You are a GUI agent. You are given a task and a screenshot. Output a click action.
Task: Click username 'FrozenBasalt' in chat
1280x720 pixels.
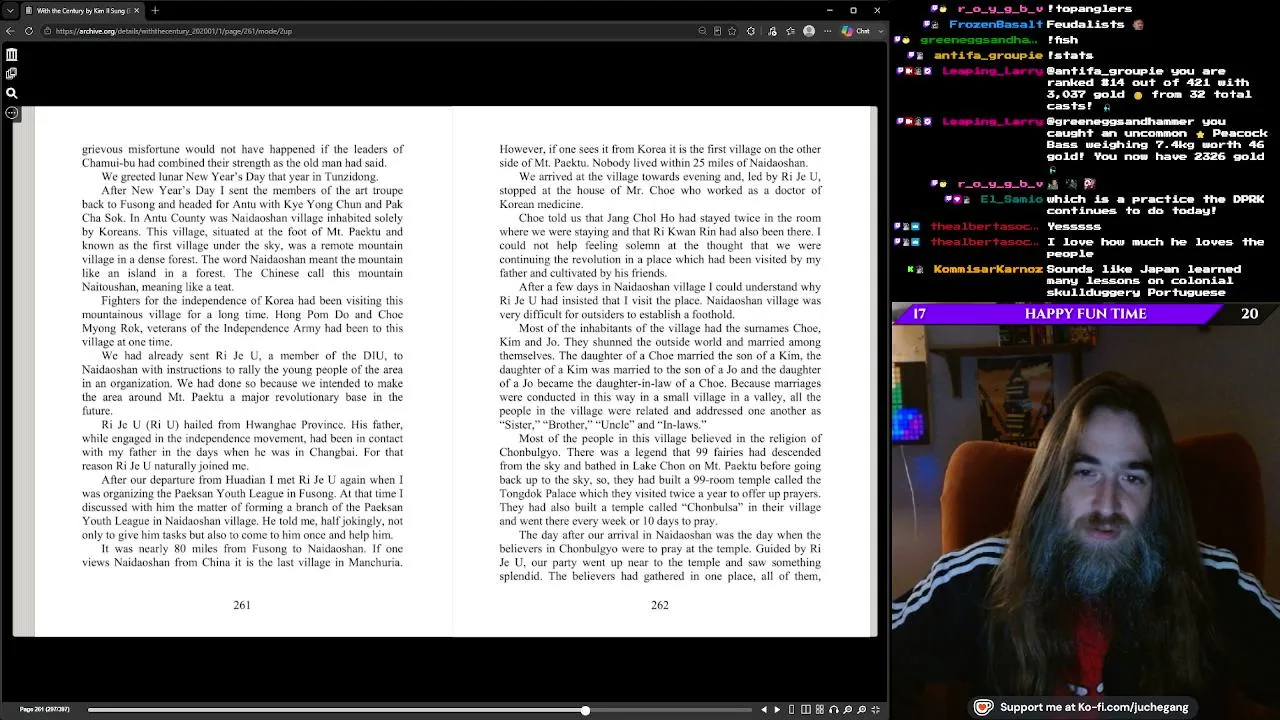[x=995, y=24]
